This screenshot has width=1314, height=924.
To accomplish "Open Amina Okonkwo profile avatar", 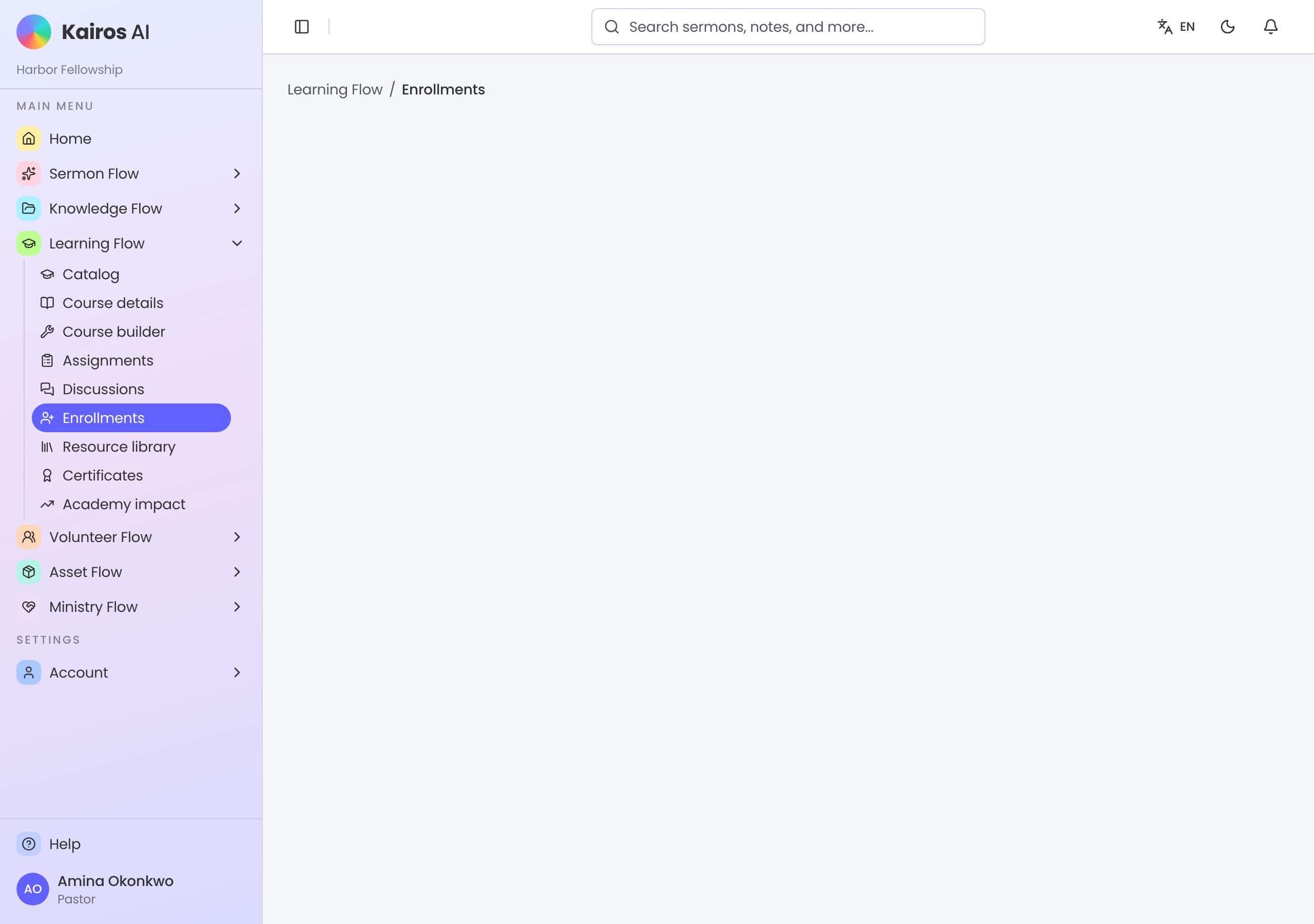I will click(33, 889).
